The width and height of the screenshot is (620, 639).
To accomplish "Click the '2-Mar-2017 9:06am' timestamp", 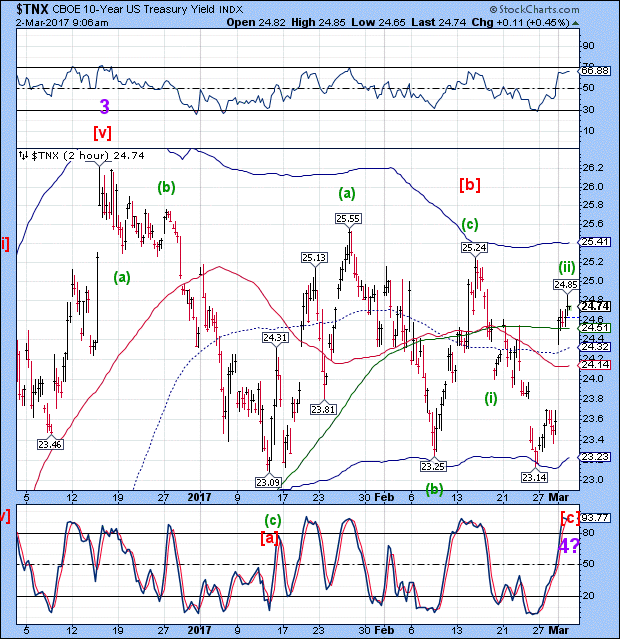I will [x=62, y=23].
